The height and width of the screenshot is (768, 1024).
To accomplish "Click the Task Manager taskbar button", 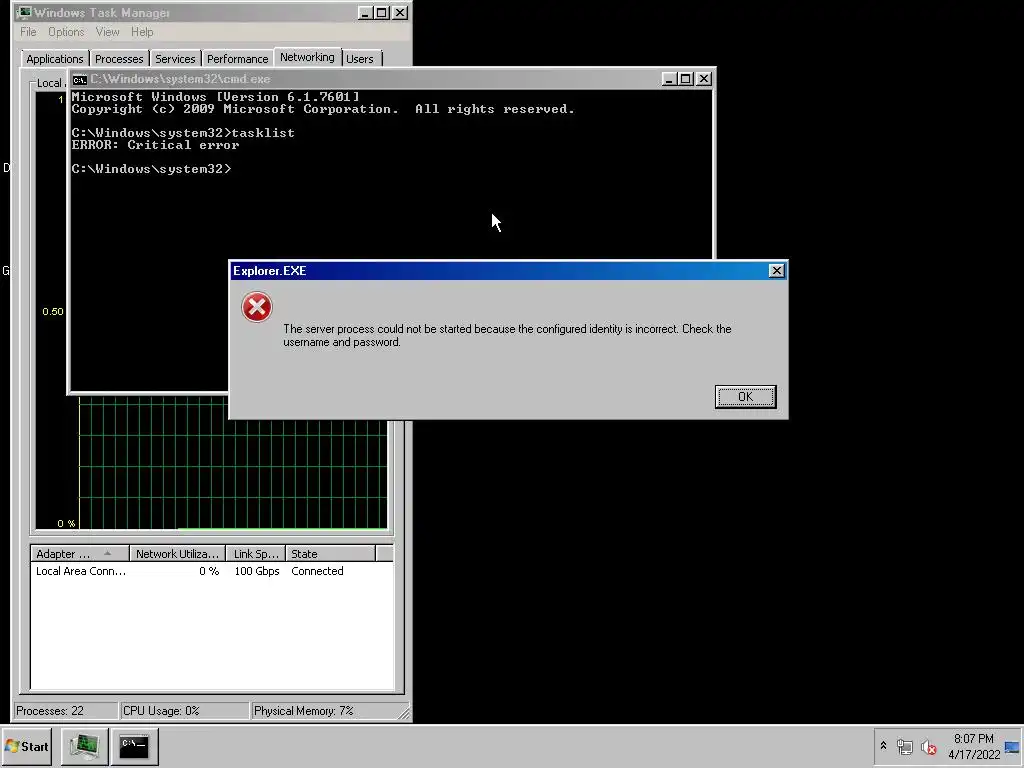I will coord(85,746).
